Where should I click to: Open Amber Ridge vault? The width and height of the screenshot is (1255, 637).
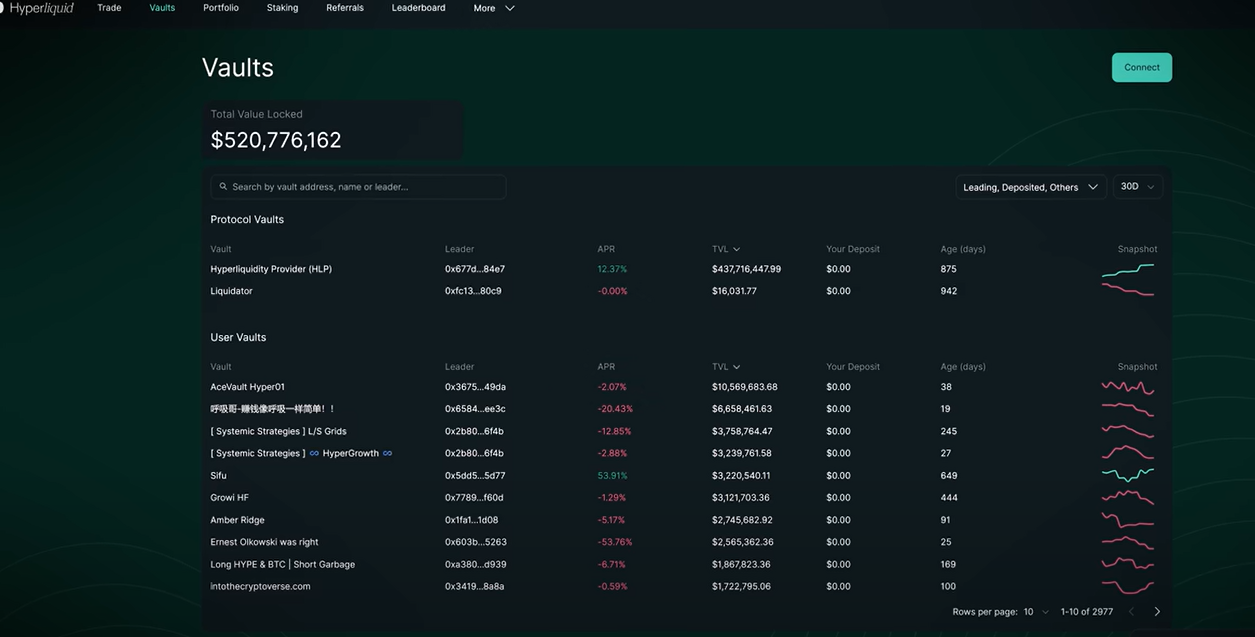[237, 520]
